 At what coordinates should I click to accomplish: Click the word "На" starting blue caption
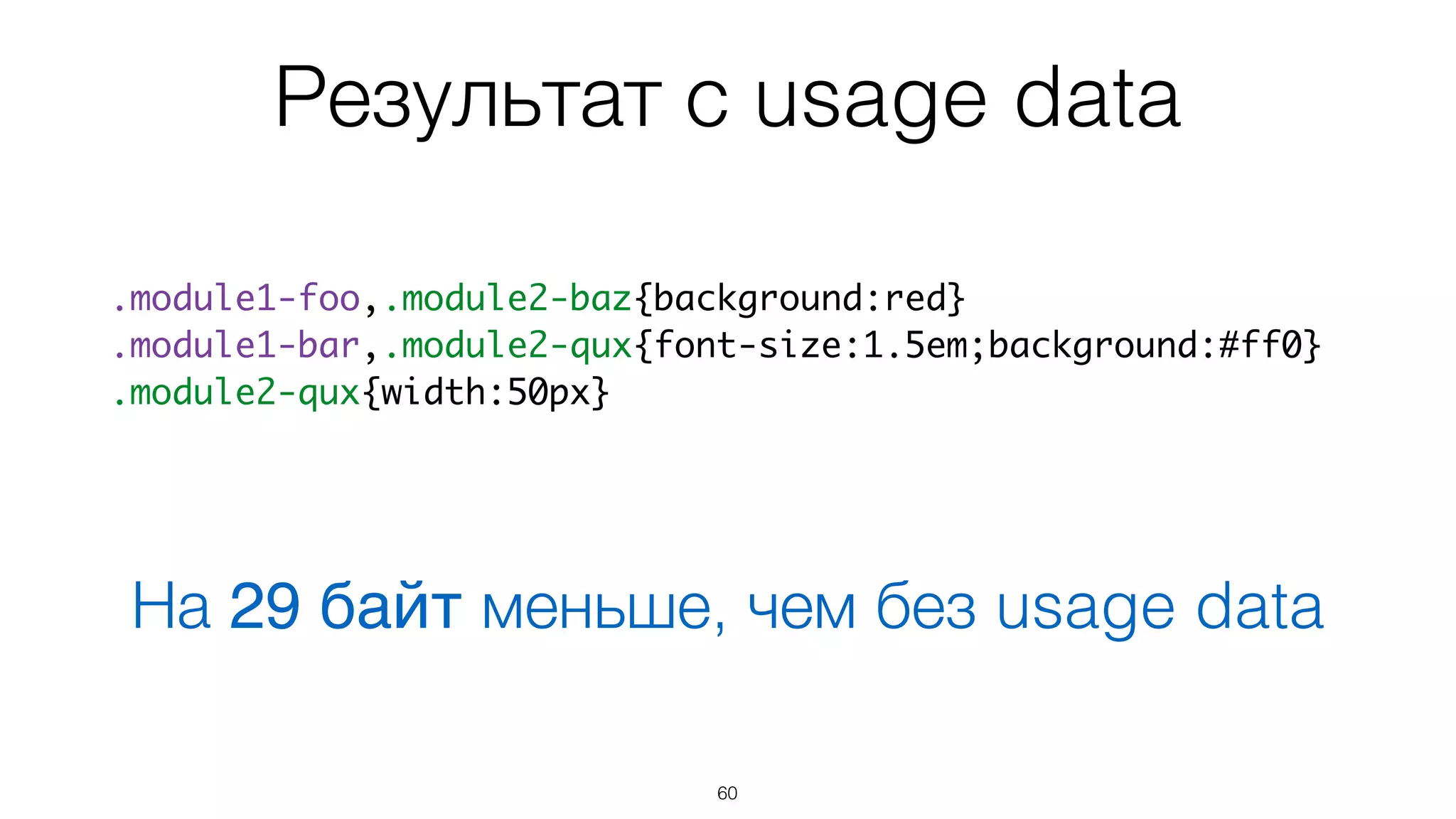pos(171,606)
